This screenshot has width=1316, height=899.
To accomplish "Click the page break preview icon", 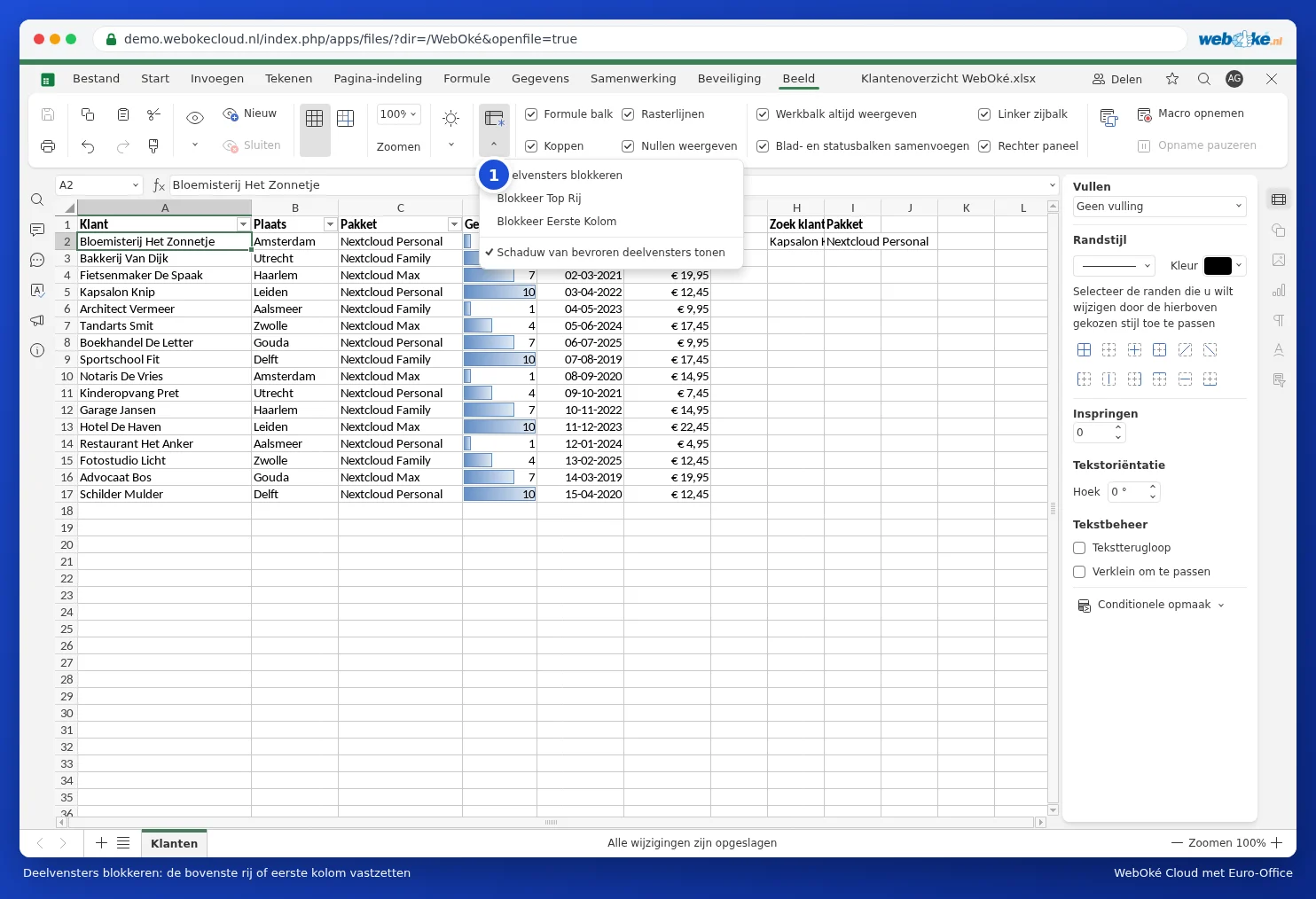I will 346,118.
